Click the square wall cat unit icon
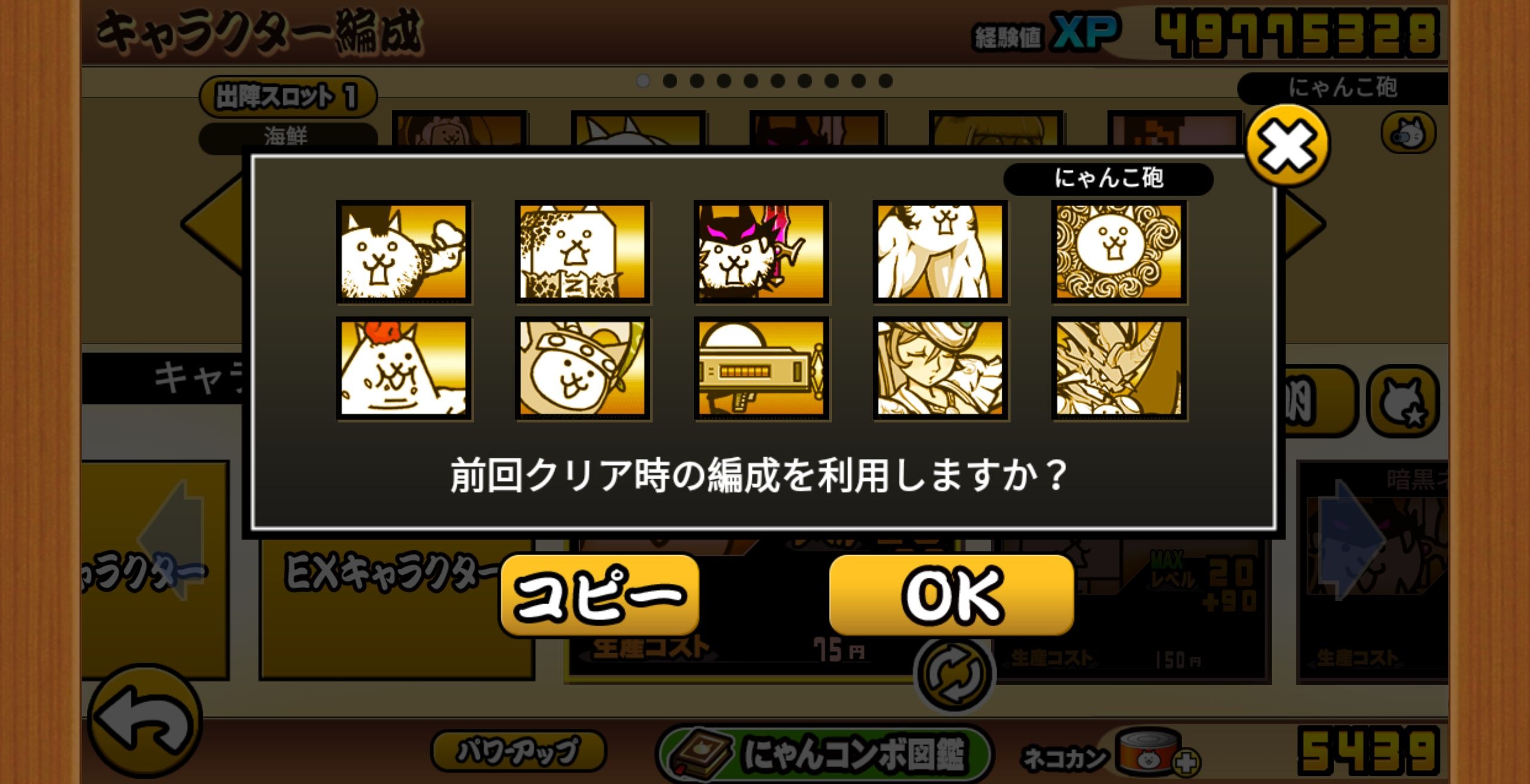Image resolution: width=1530 pixels, height=784 pixels. click(x=582, y=252)
